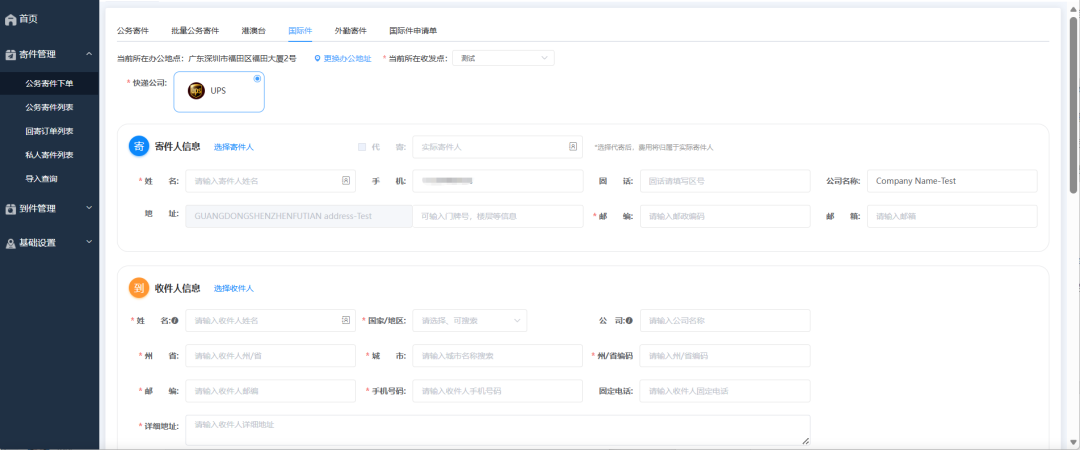Switch to the 港澳台 tab
Screen dimensions: 1080x450
point(253,31)
